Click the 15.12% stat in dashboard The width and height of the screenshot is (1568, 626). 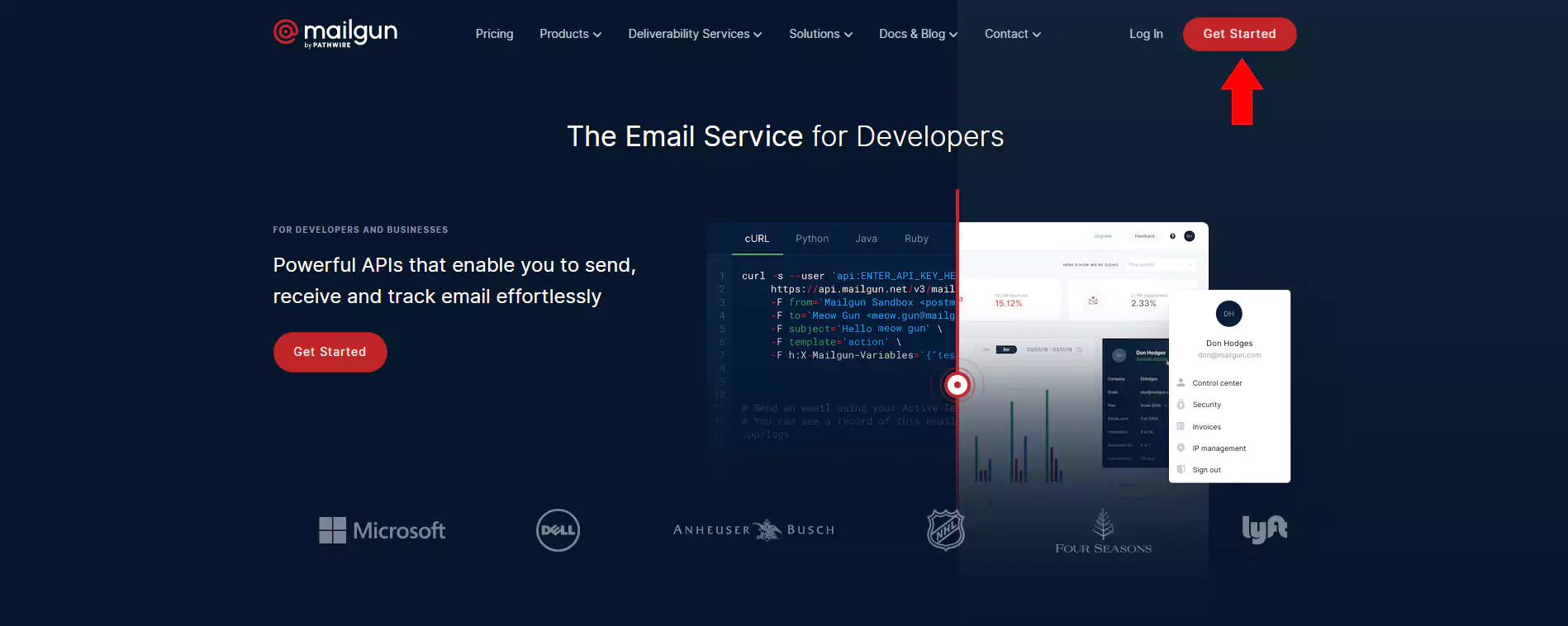click(x=1008, y=303)
